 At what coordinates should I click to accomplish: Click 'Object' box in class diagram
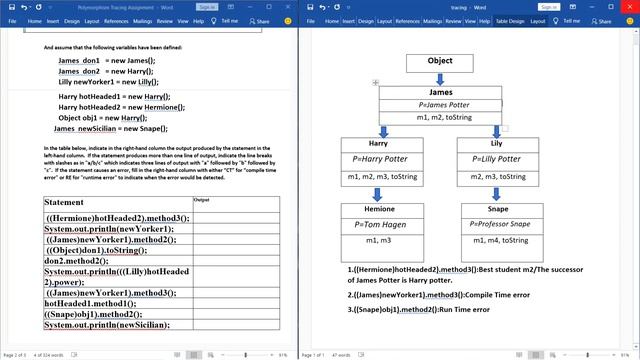point(440,63)
